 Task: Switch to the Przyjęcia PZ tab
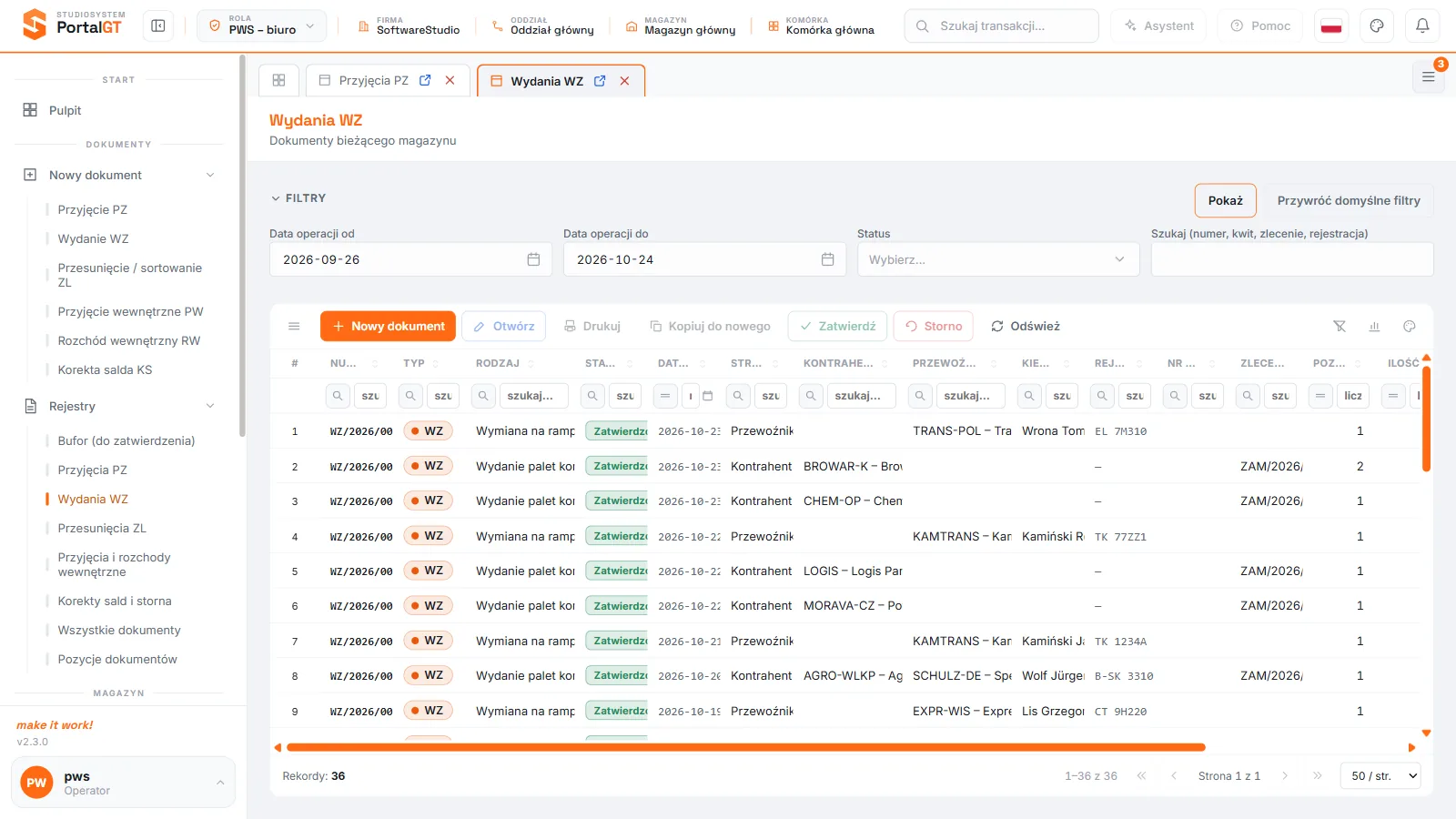pos(373,80)
